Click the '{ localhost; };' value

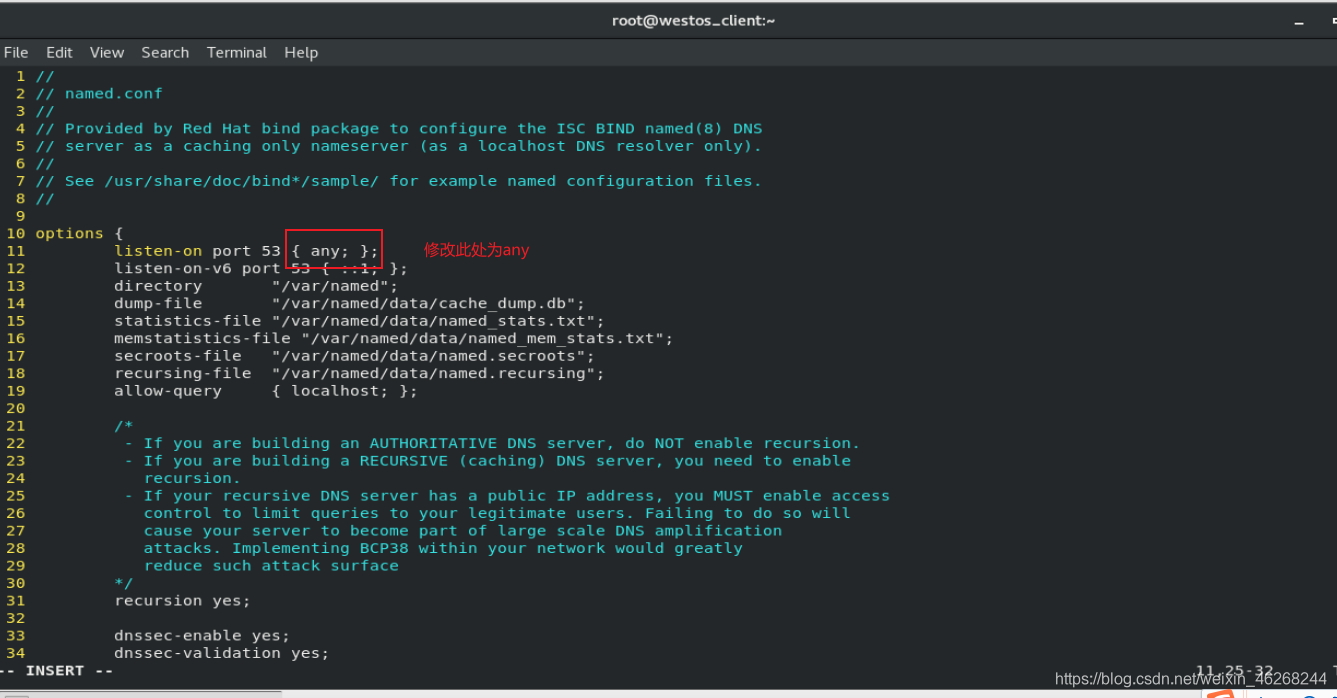(345, 391)
